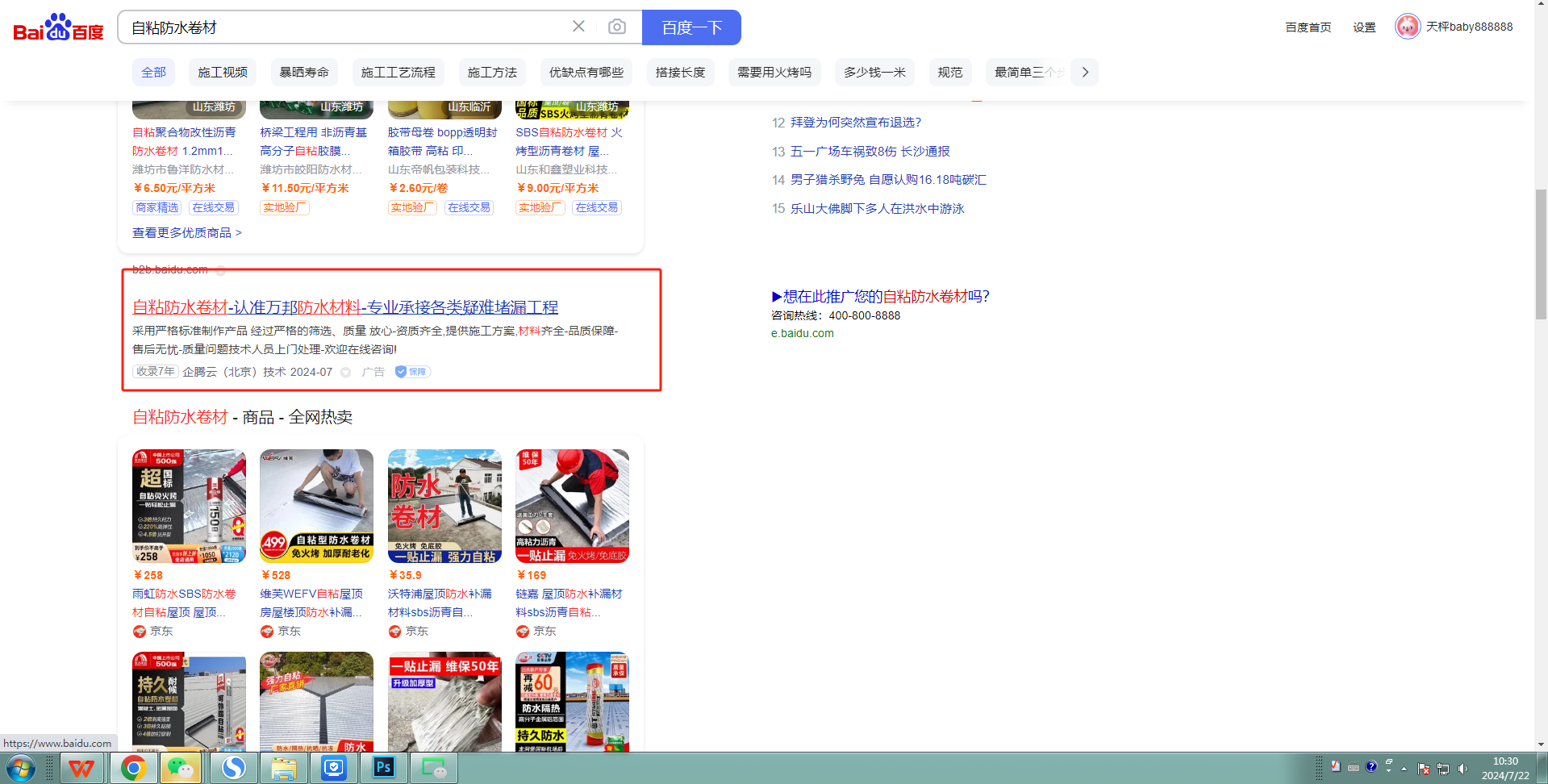Open the 自粘防水卷材-认准万邦防水材料 ad result title
Image resolution: width=1548 pixels, height=784 pixels.
(x=345, y=307)
